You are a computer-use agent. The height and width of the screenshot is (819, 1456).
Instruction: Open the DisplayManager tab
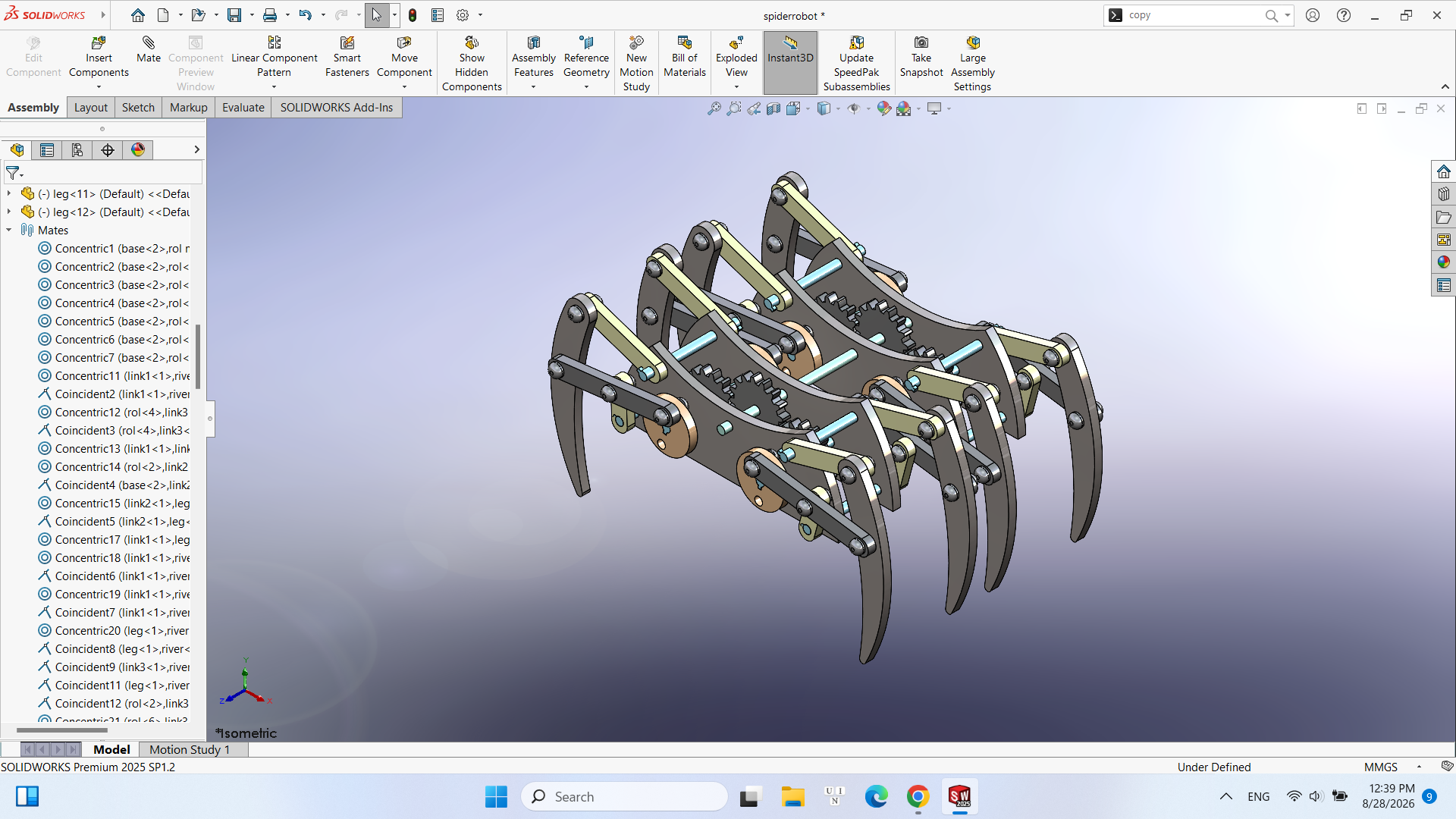(x=138, y=150)
